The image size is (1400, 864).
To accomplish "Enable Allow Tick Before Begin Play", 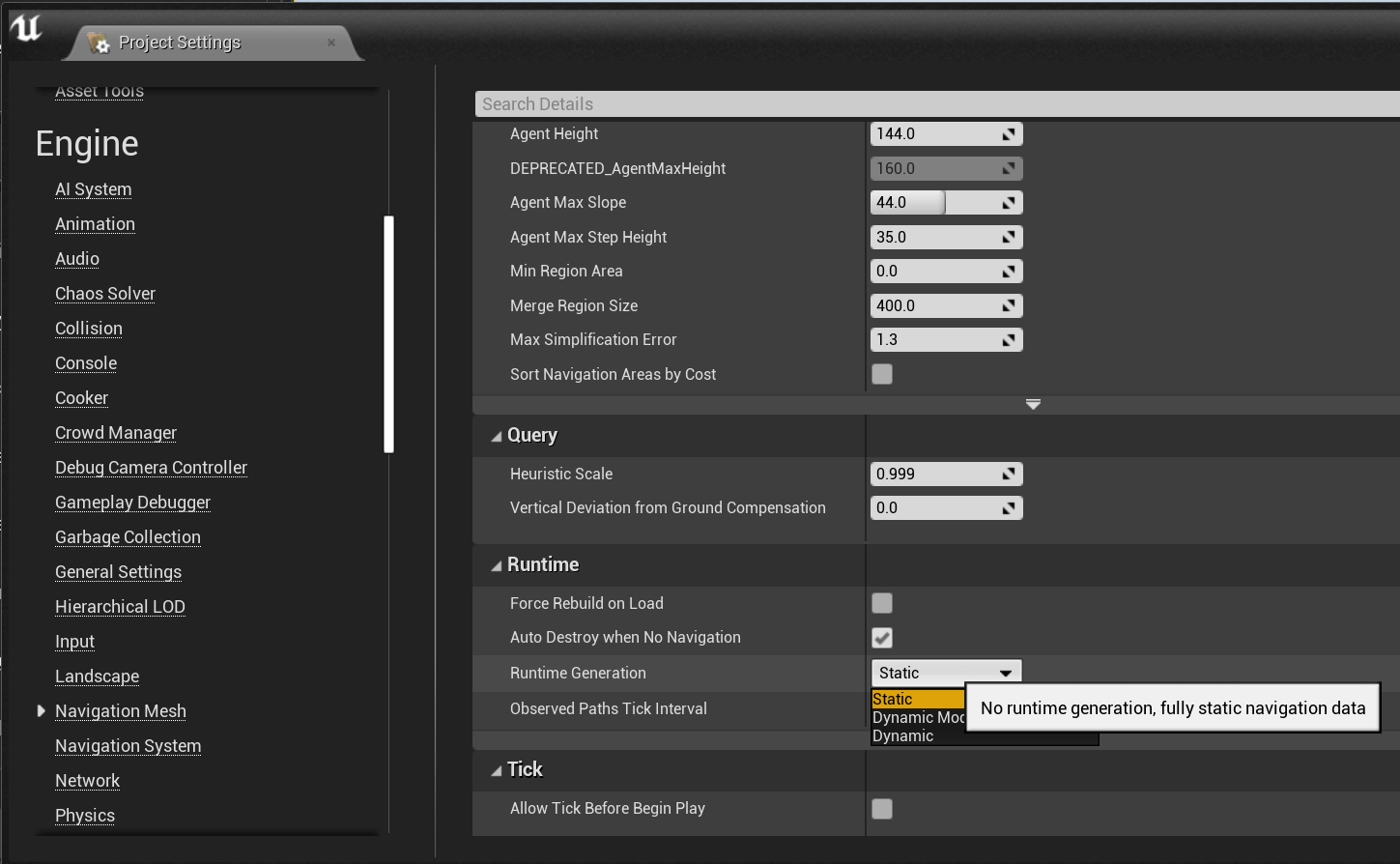I will [882, 809].
